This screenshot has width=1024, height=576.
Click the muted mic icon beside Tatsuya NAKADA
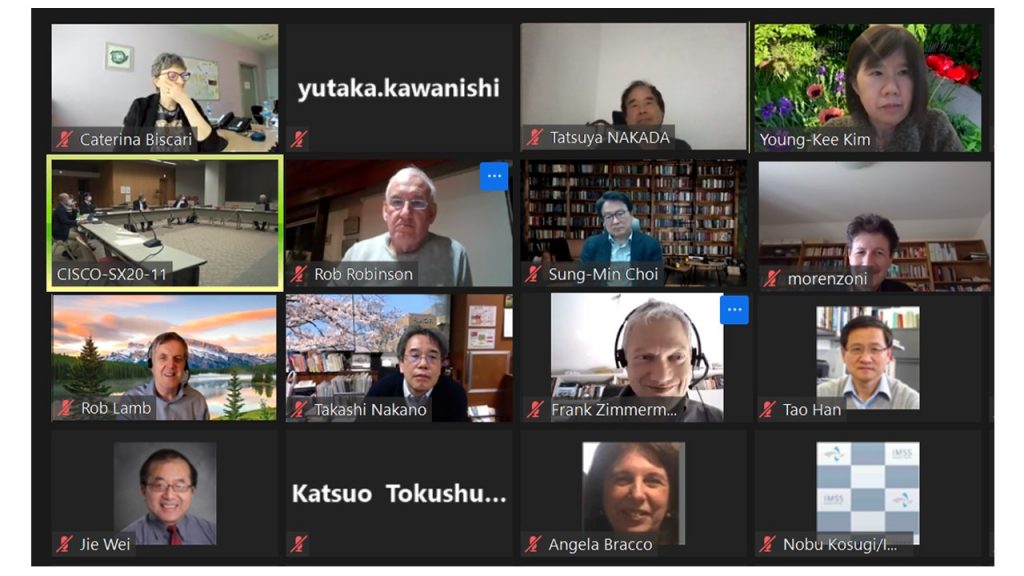coord(534,137)
